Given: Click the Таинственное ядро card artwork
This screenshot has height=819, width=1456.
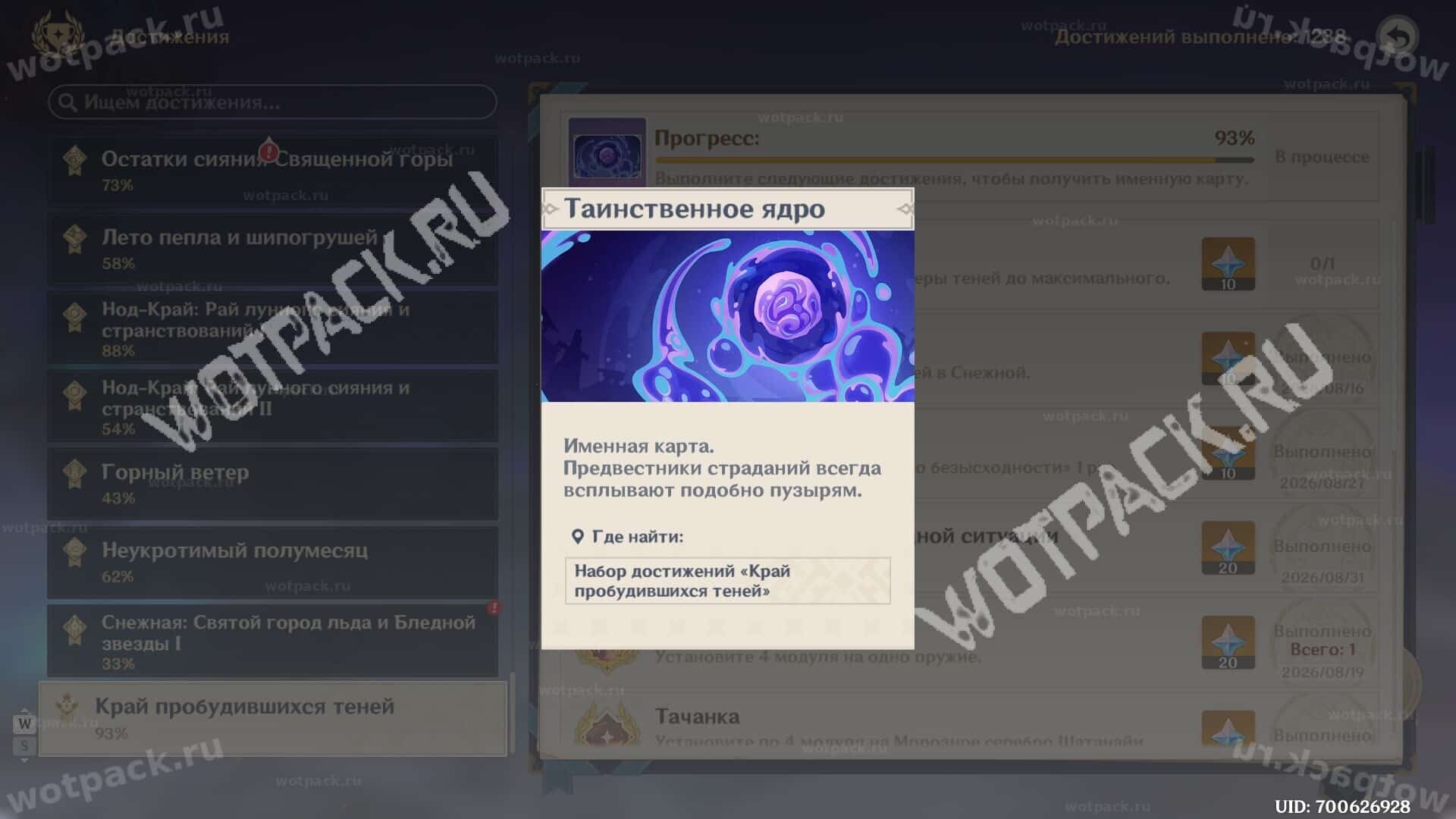Looking at the screenshot, I should click(727, 315).
